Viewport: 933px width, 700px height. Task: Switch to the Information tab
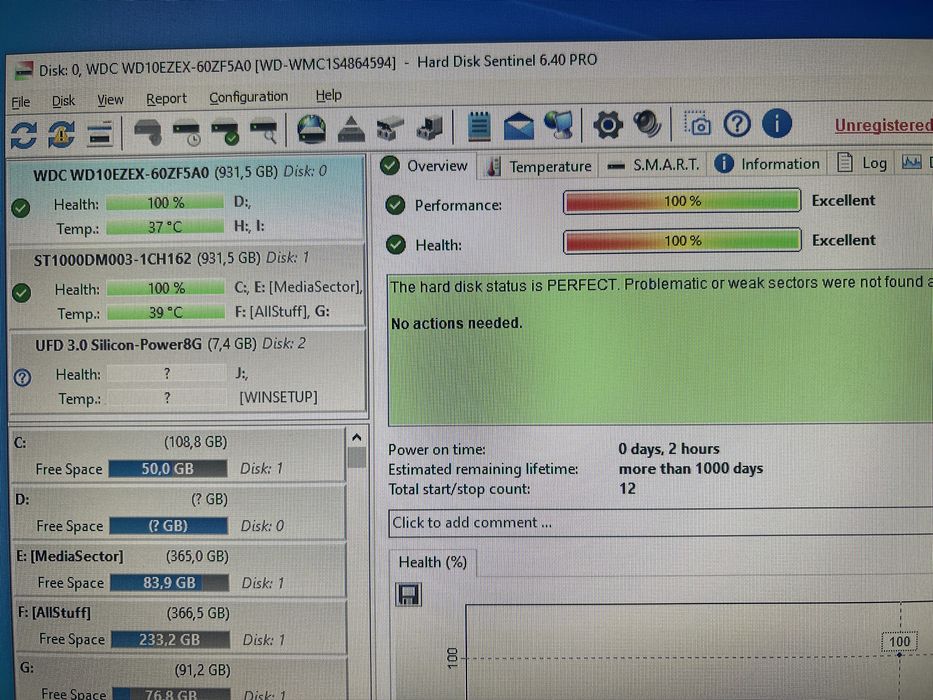[x=767, y=164]
